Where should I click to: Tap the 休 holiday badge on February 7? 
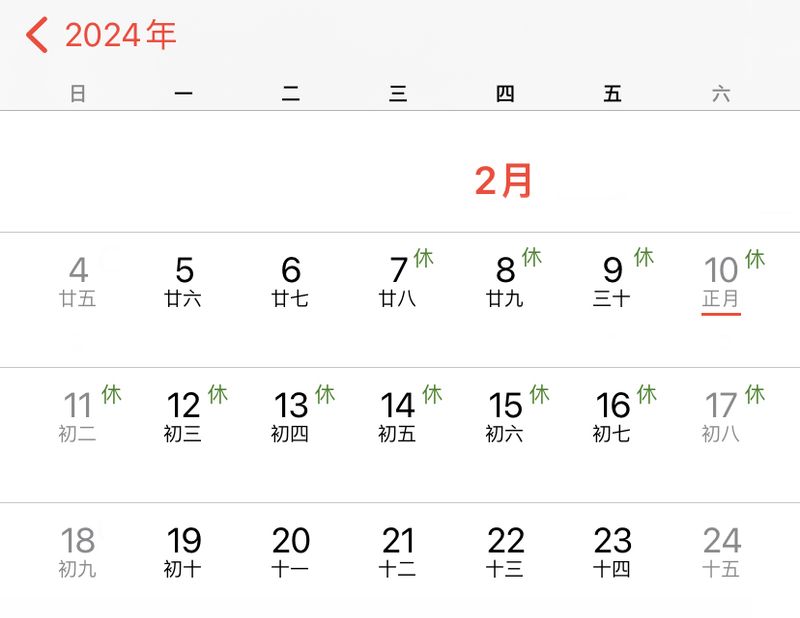pyautogui.click(x=423, y=258)
